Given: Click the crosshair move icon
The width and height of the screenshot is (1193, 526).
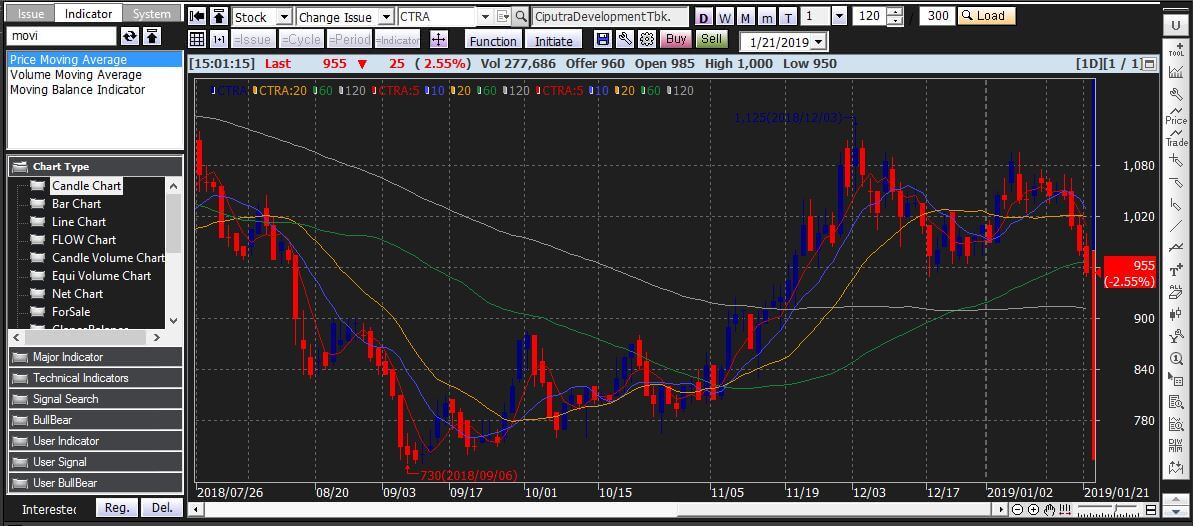Looking at the screenshot, I should point(438,40).
